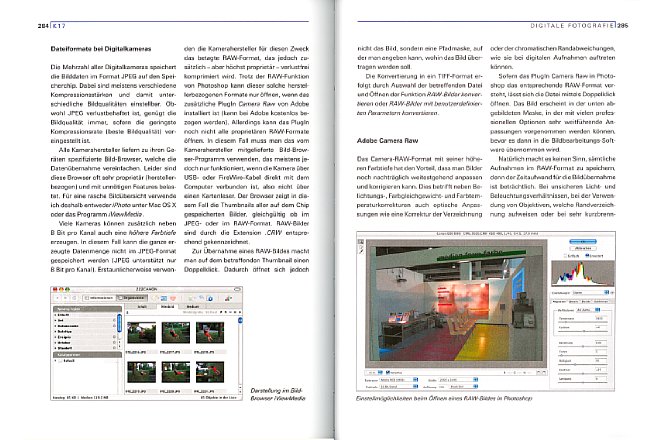The width and height of the screenshot is (668, 440).
Task: Open the Größe dropdown
Action: (458, 380)
